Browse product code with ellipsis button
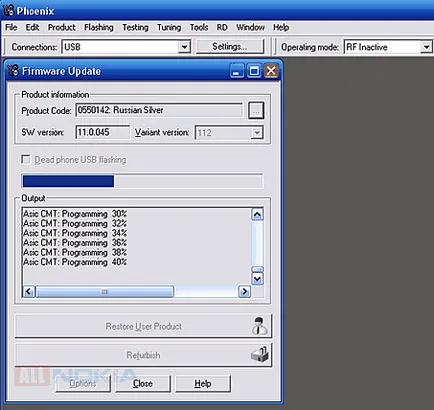This screenshot has height=410, width=434. point(256,111)
